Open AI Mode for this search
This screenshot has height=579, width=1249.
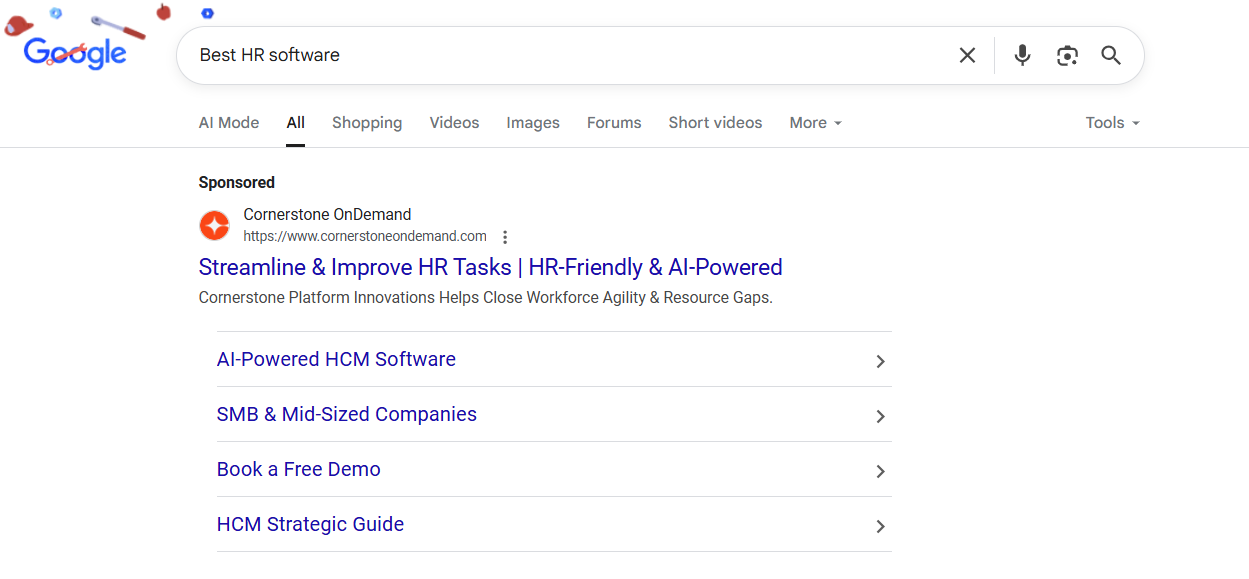point(228,122)
